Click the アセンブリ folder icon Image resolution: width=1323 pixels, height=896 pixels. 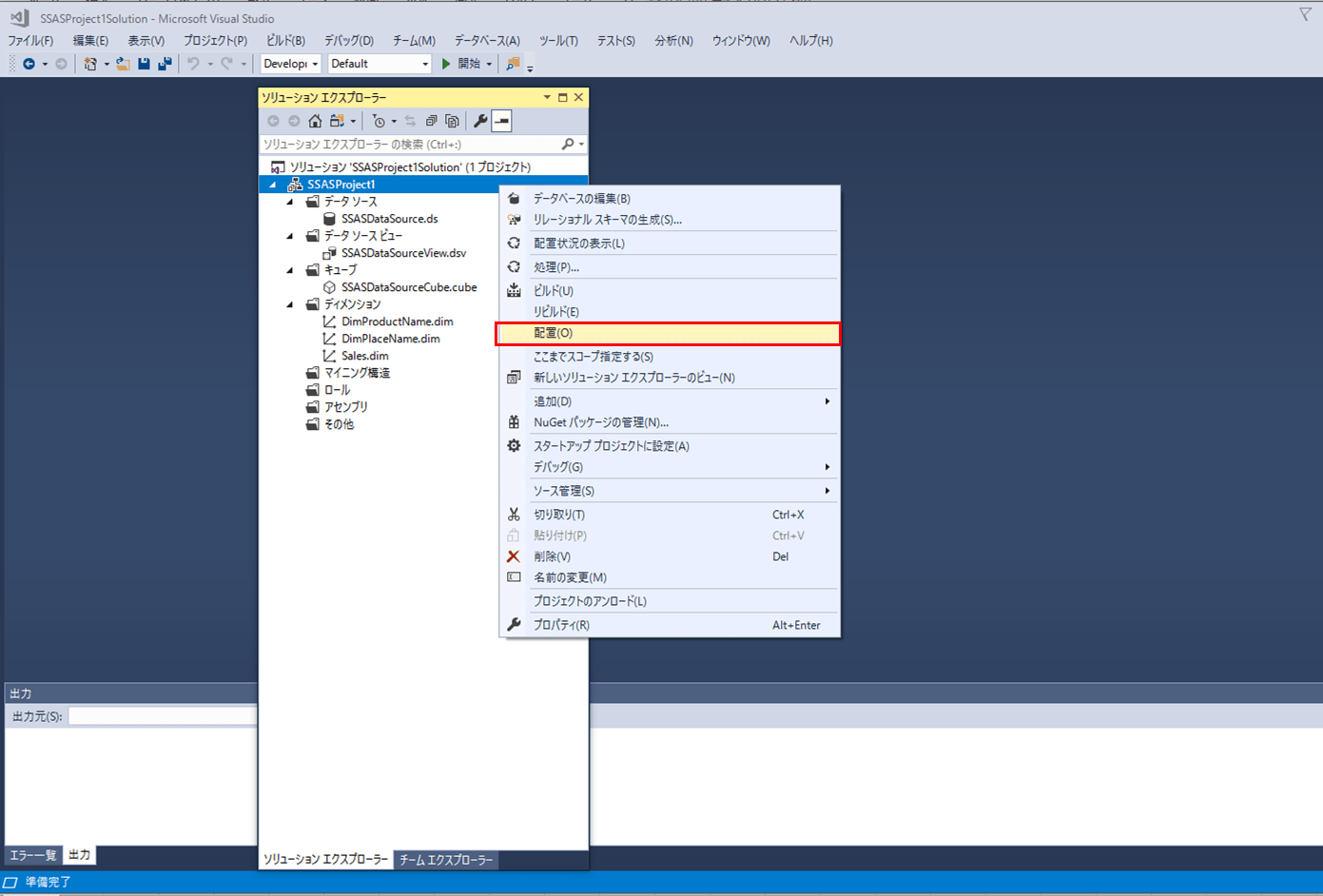[312, 407]
